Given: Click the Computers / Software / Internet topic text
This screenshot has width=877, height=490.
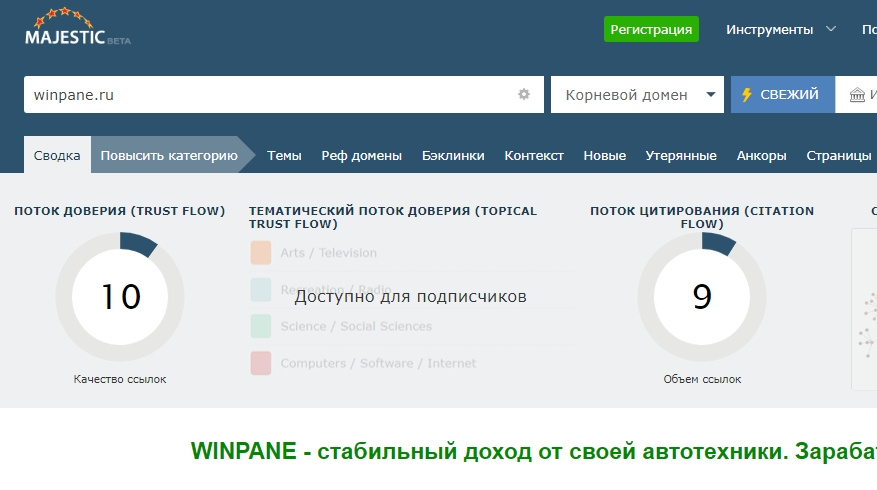Looking at the screenshot, I should pos(378,364).
